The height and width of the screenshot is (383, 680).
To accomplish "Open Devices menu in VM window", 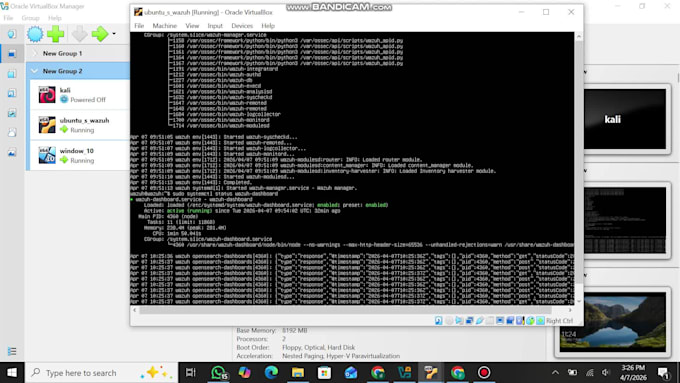I will [242, 26].
